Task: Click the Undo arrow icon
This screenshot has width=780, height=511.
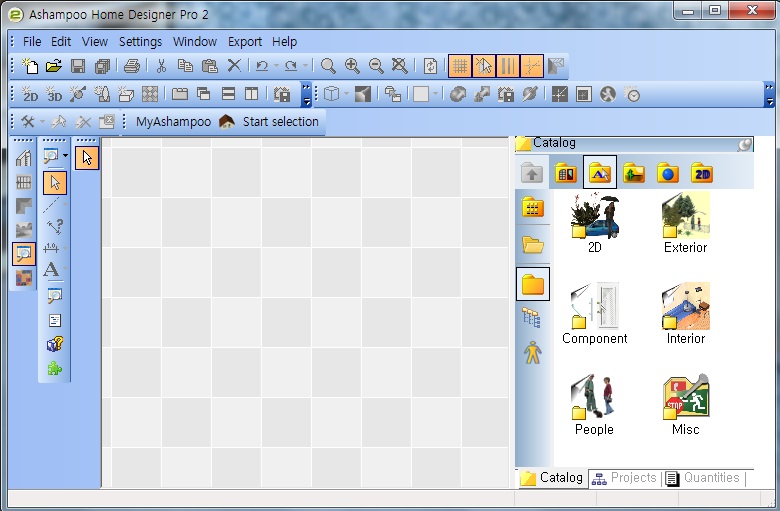Action: pyautogui.click(x=262, y=66)
